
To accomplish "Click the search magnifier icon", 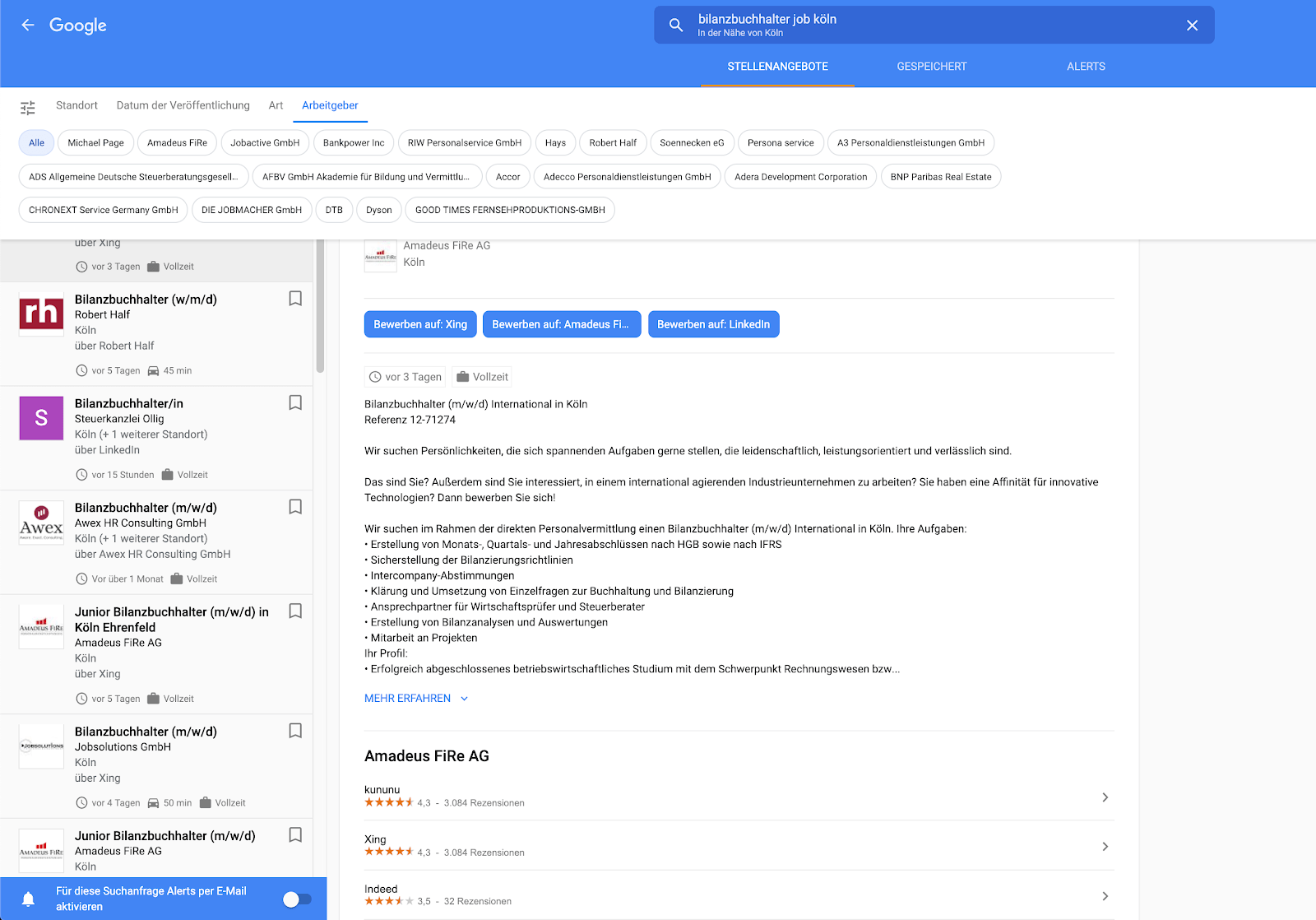I will pyautogui.click(x=676, y=26).
